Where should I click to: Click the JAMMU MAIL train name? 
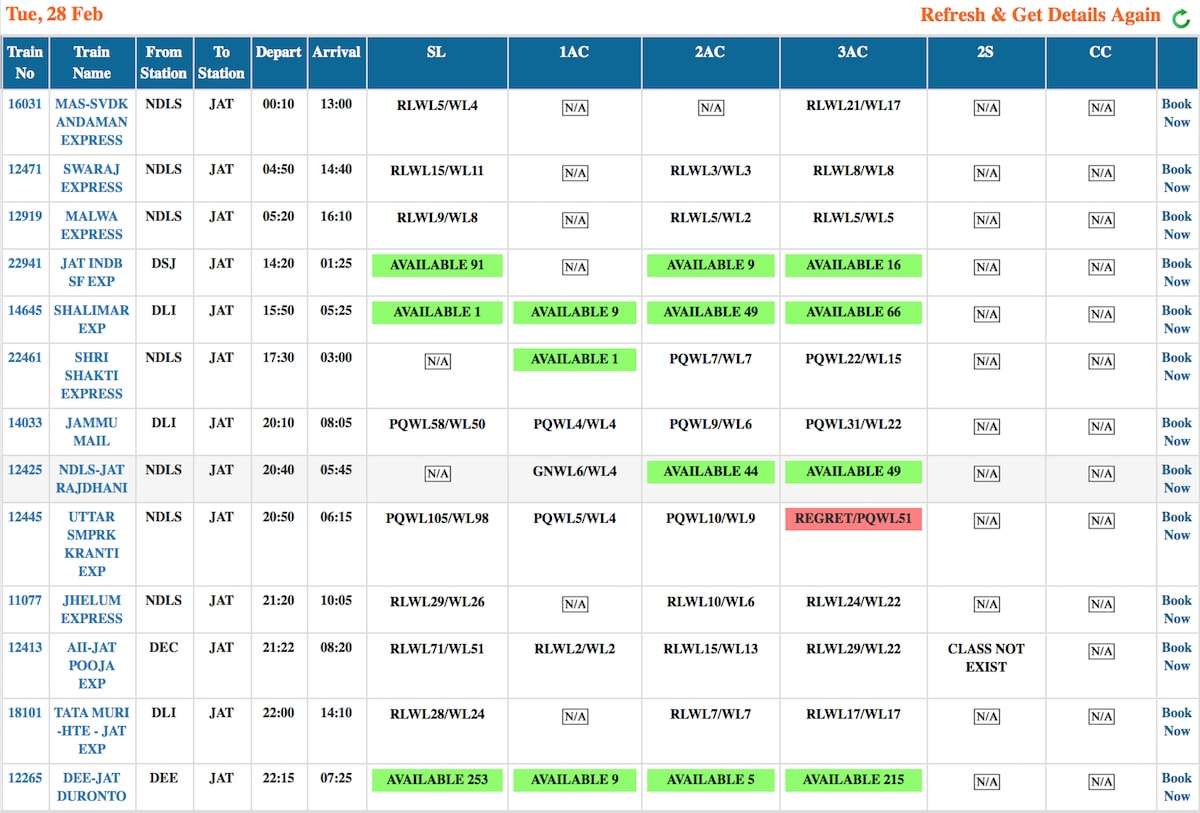pos(92,431)
